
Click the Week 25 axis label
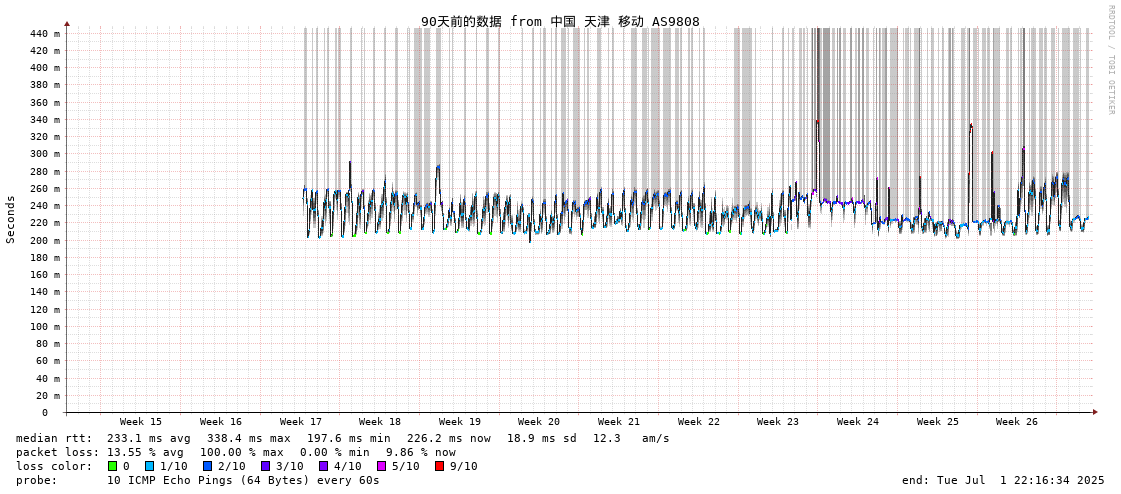(x=938, y=422)
